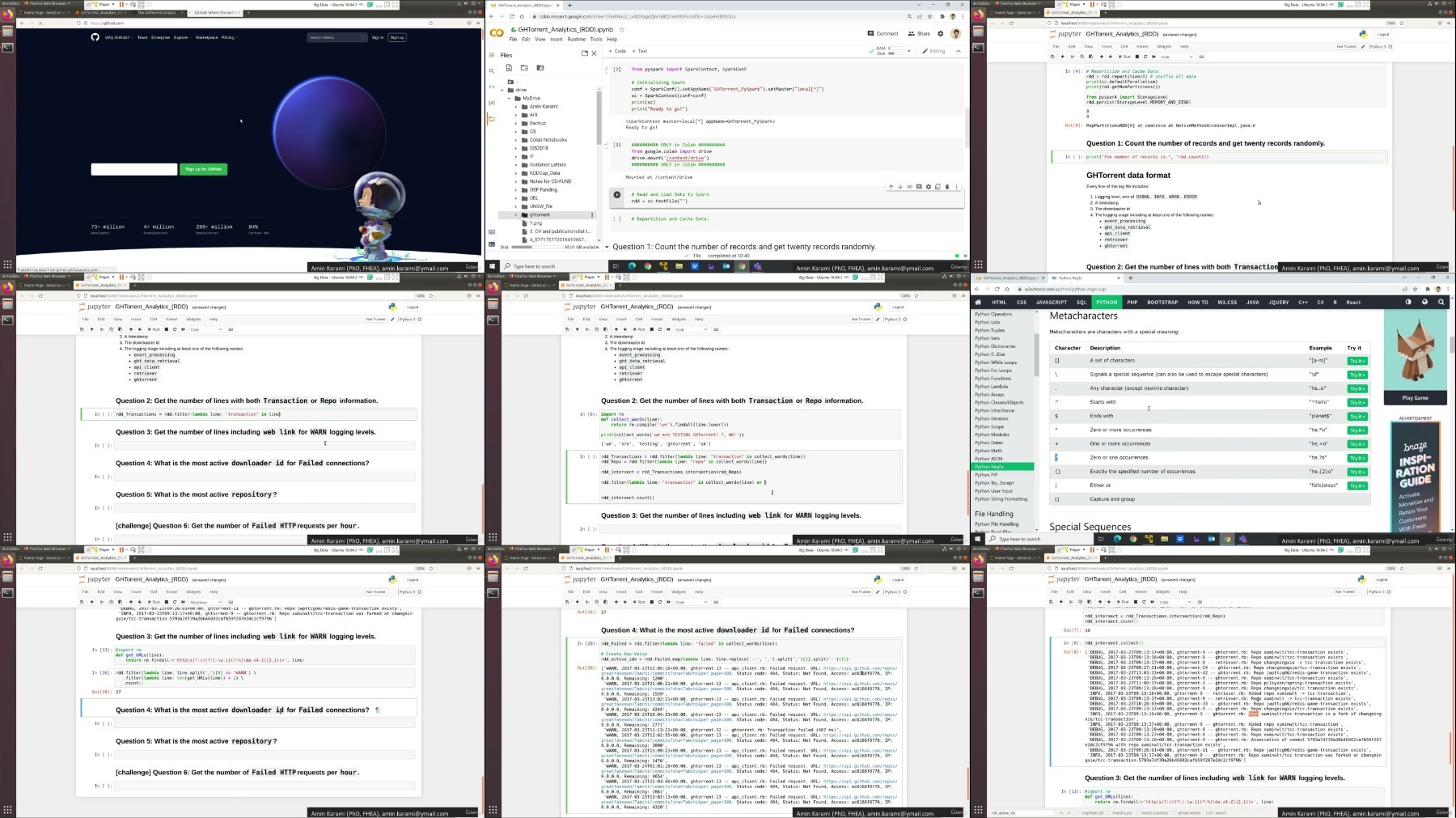The width and height of the screenshot is (1456, 818).
Task: Open Colab table of contents icon
Action: [492, 55]
